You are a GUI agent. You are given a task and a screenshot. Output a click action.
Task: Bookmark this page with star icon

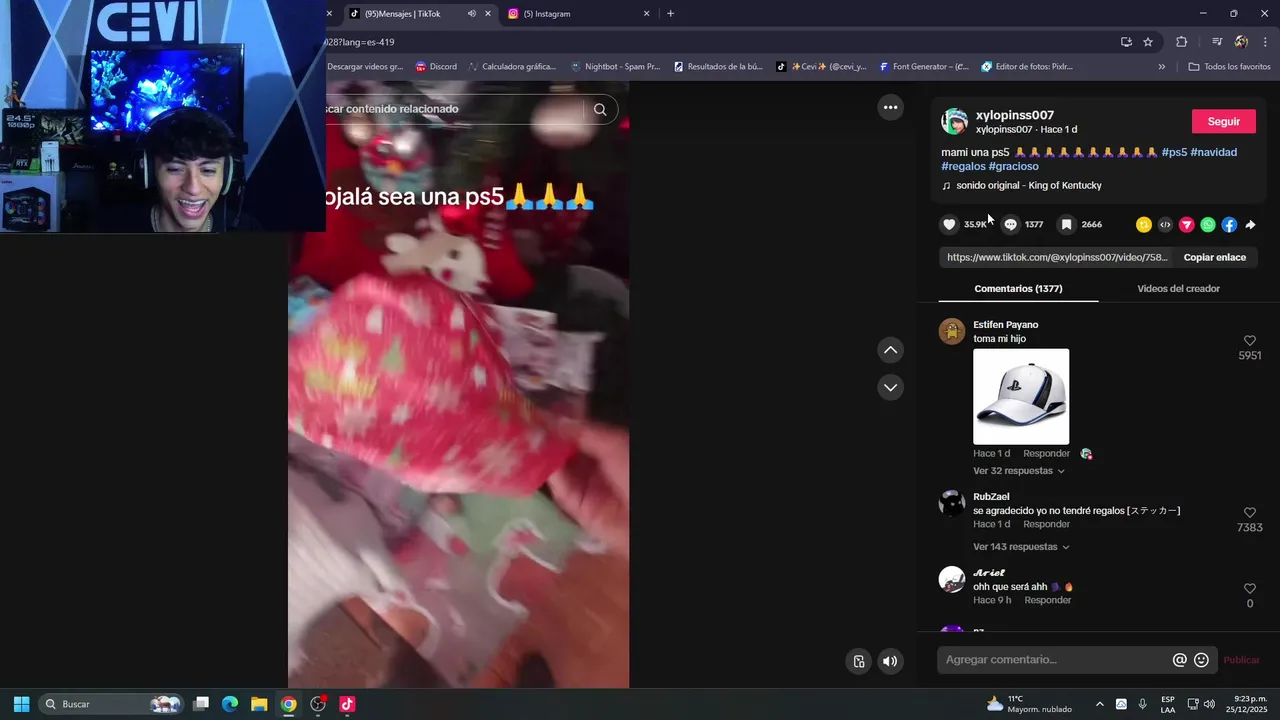coord(1148,42)
